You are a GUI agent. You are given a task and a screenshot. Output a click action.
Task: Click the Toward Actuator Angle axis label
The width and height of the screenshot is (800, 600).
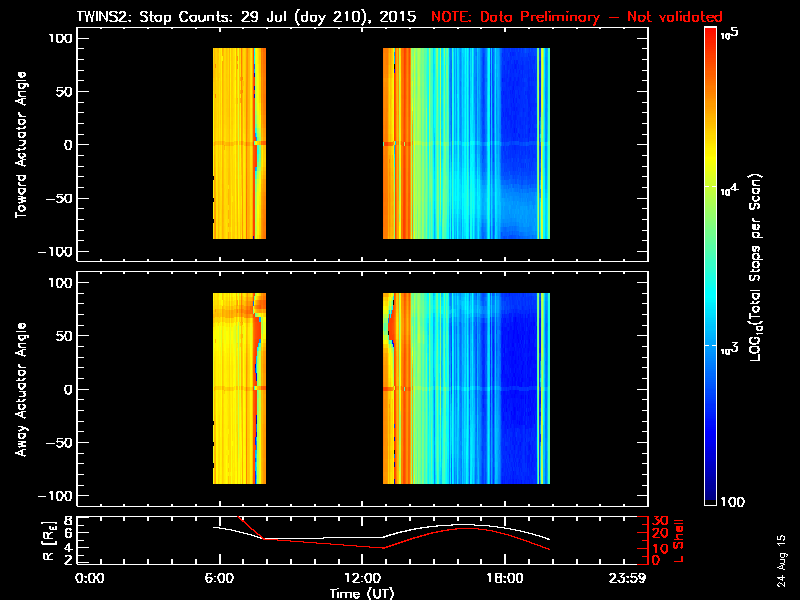coord(20,143)
